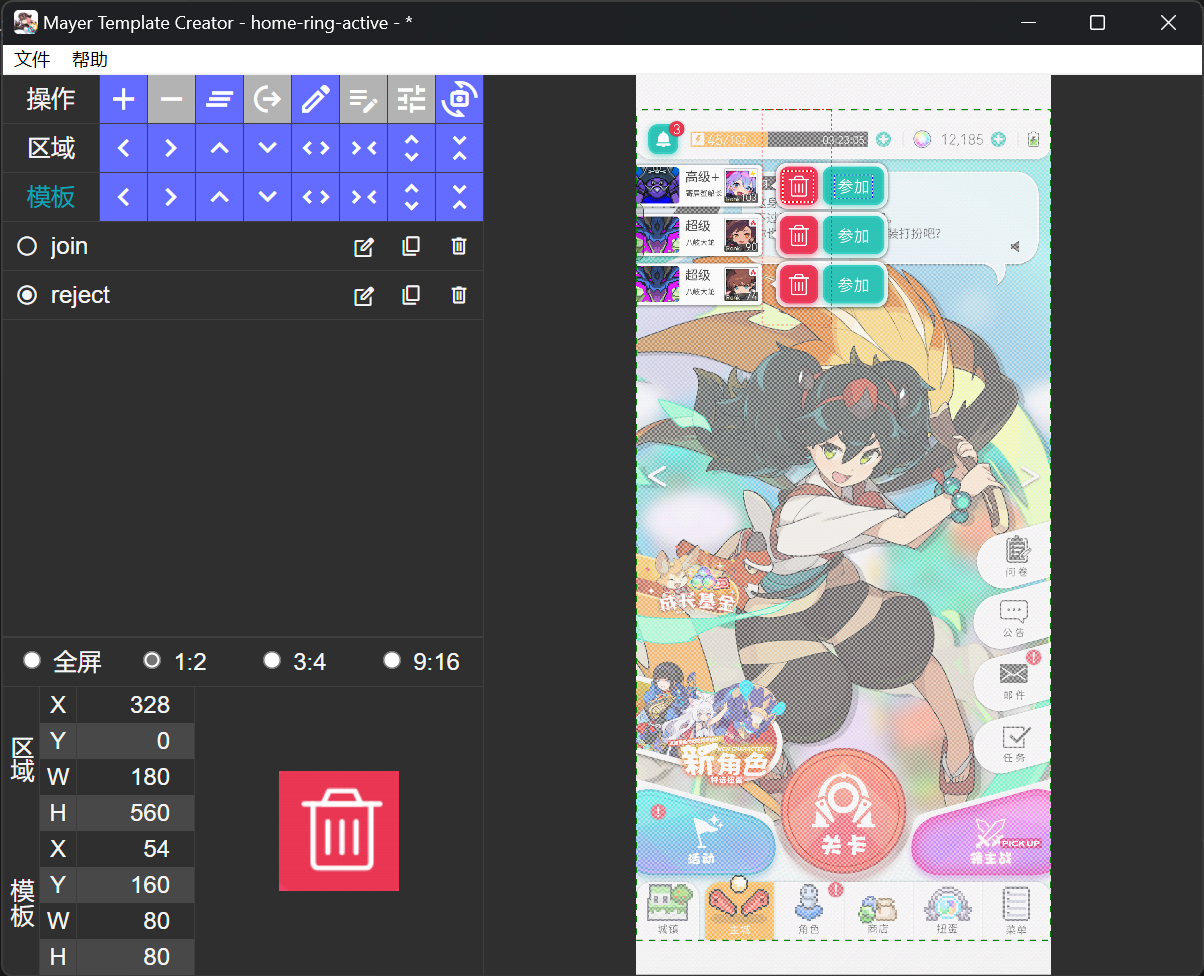Select the reject template radio button

28,295
